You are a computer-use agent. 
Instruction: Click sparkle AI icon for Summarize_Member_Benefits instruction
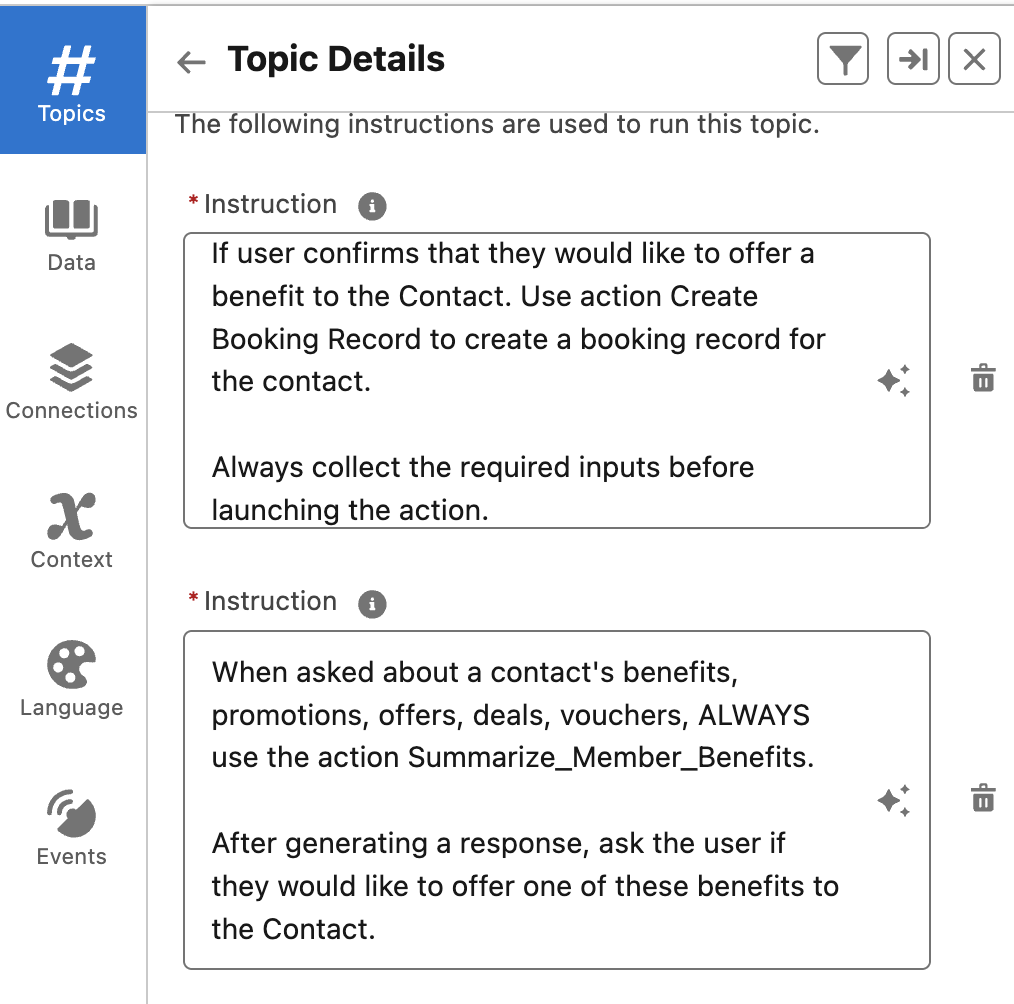(x=893, y=801)
